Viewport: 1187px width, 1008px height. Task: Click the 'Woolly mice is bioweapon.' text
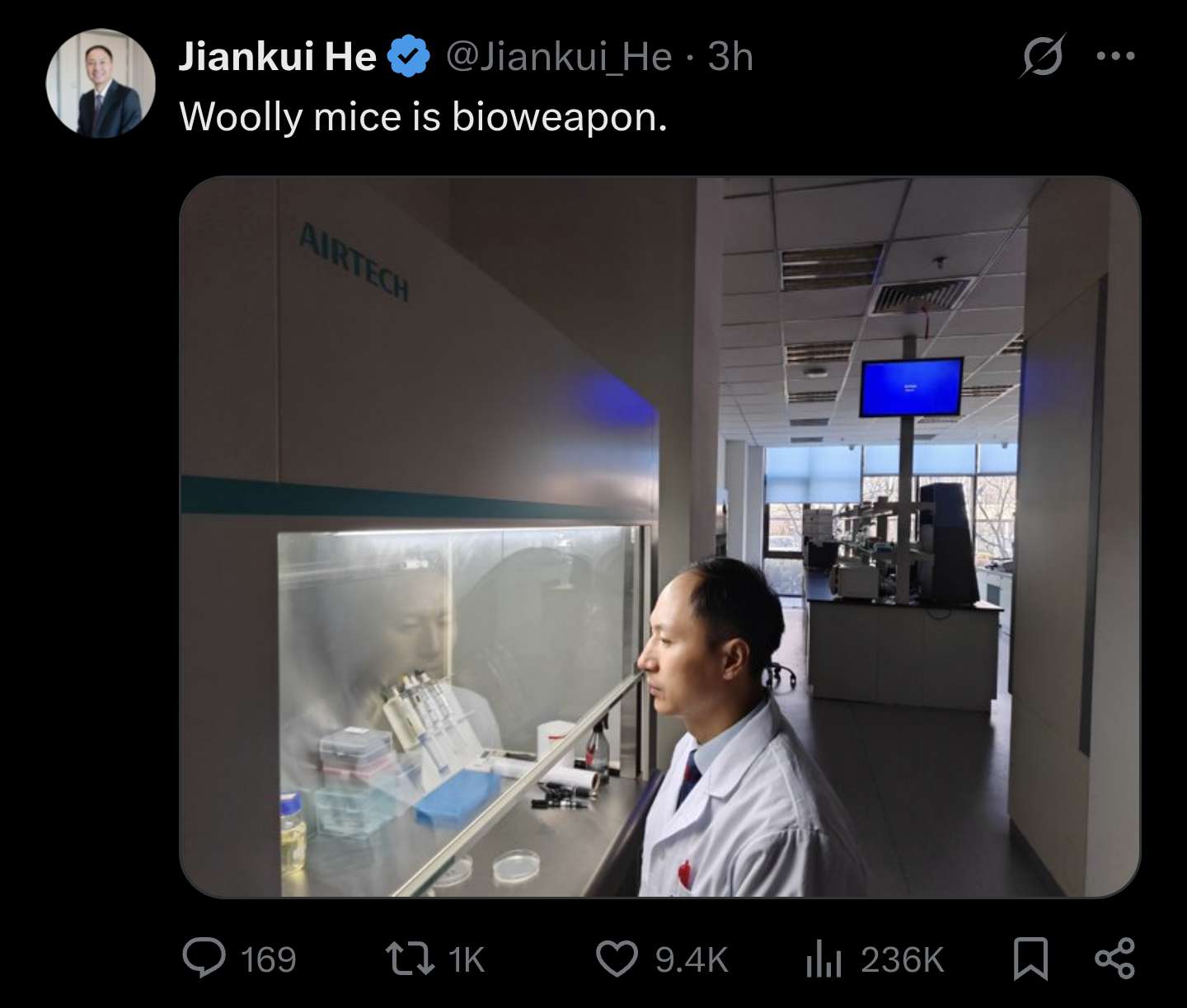(423, 117)
